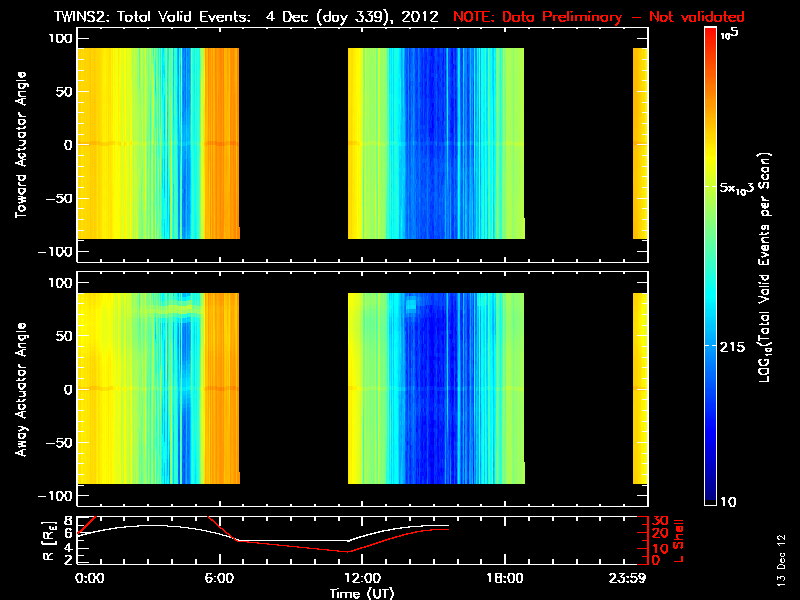This screenshot has width=800, height=600.
Task: Click the Toward Actuator Angle axis label
Action: point(21,145)
